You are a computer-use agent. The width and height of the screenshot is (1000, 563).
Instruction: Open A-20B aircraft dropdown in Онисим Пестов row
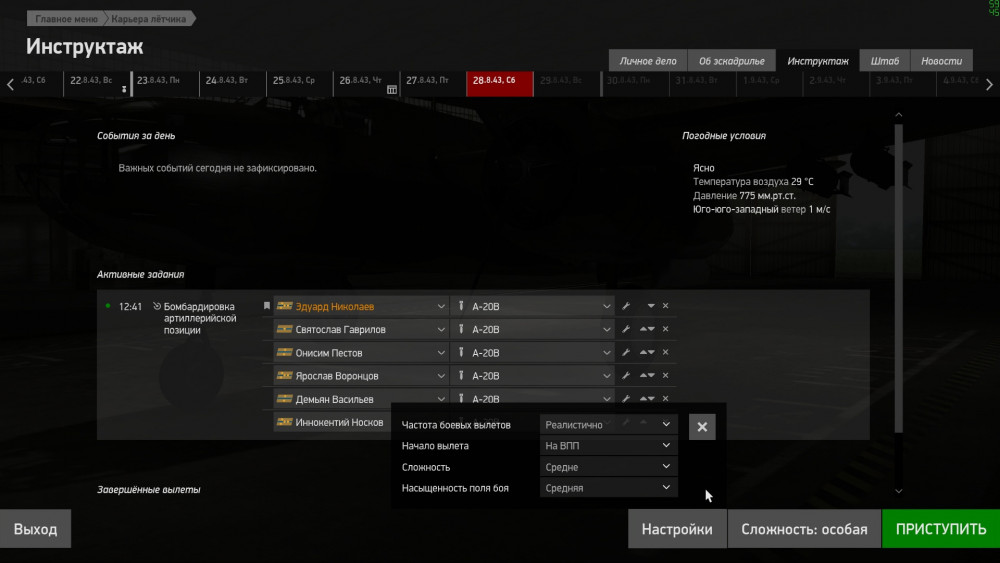[x=533, y=353]
